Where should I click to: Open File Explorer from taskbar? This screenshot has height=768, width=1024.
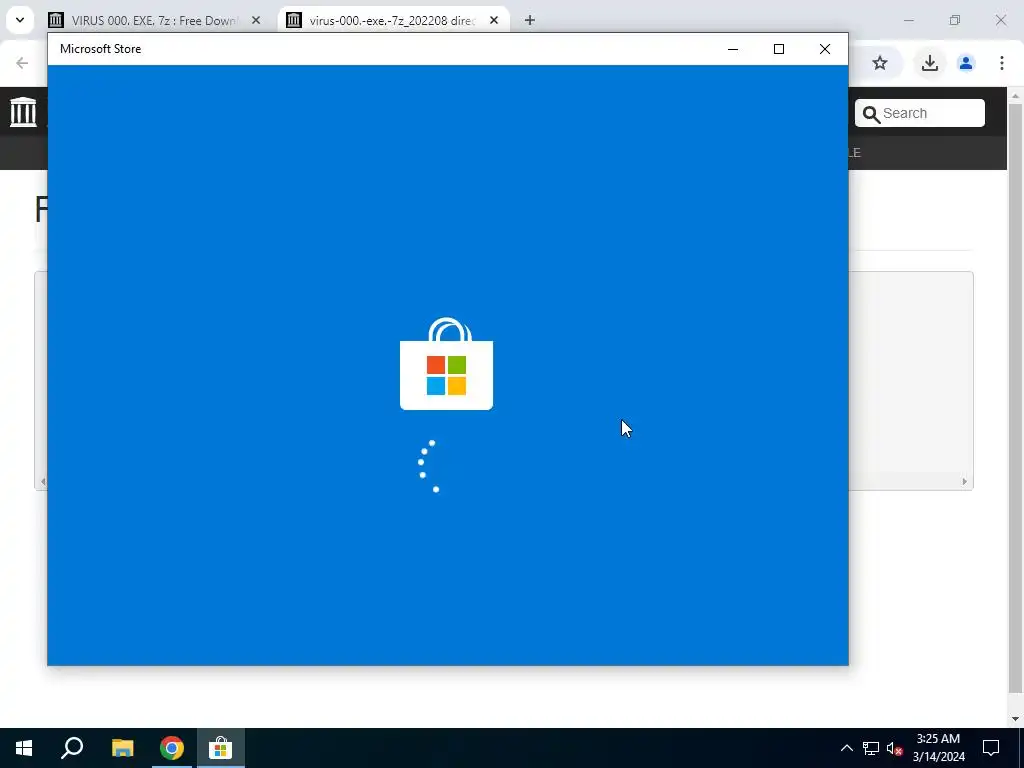(x=122, y=748)
